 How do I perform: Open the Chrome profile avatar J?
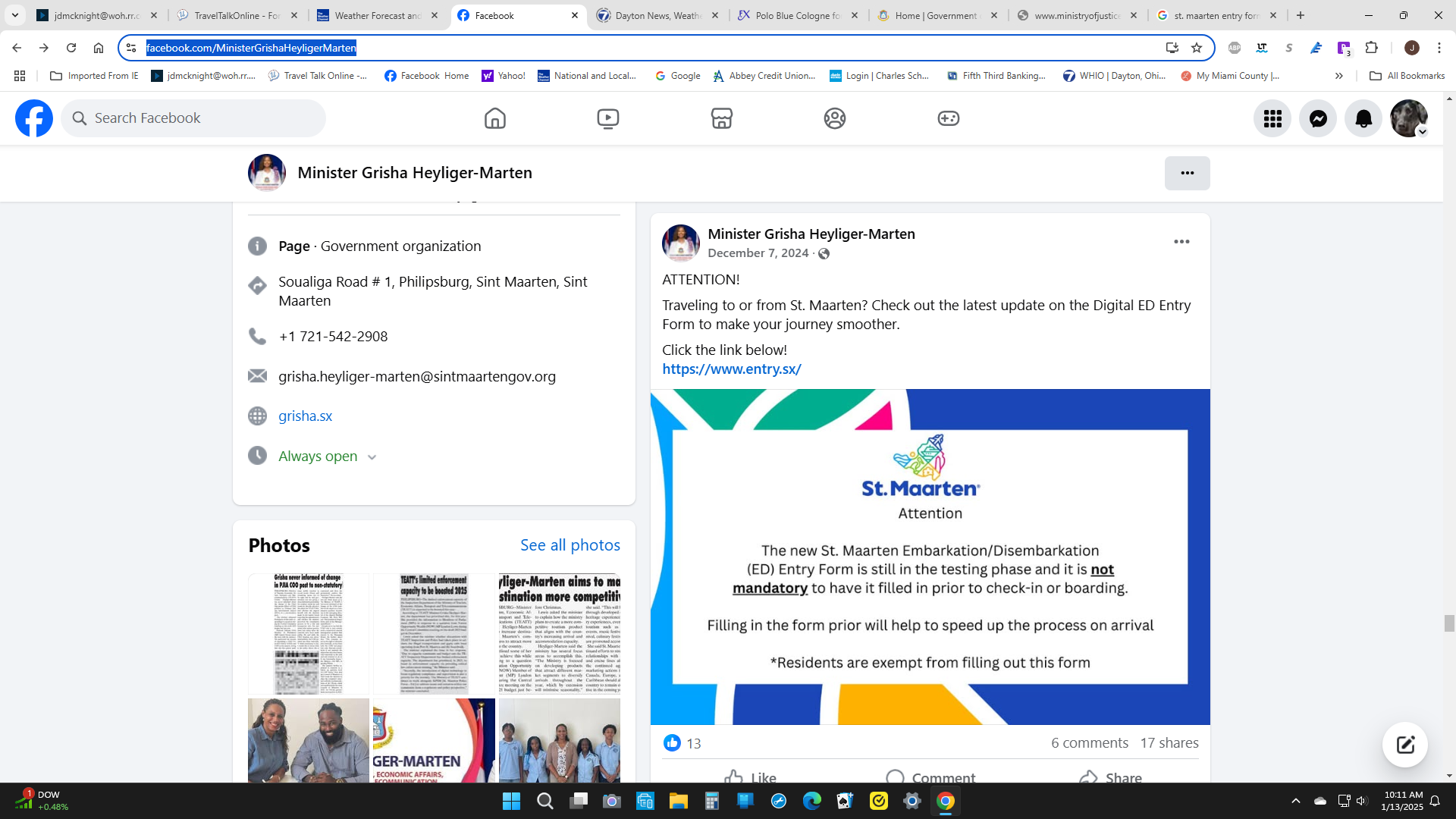click(x=1412, y=48)
